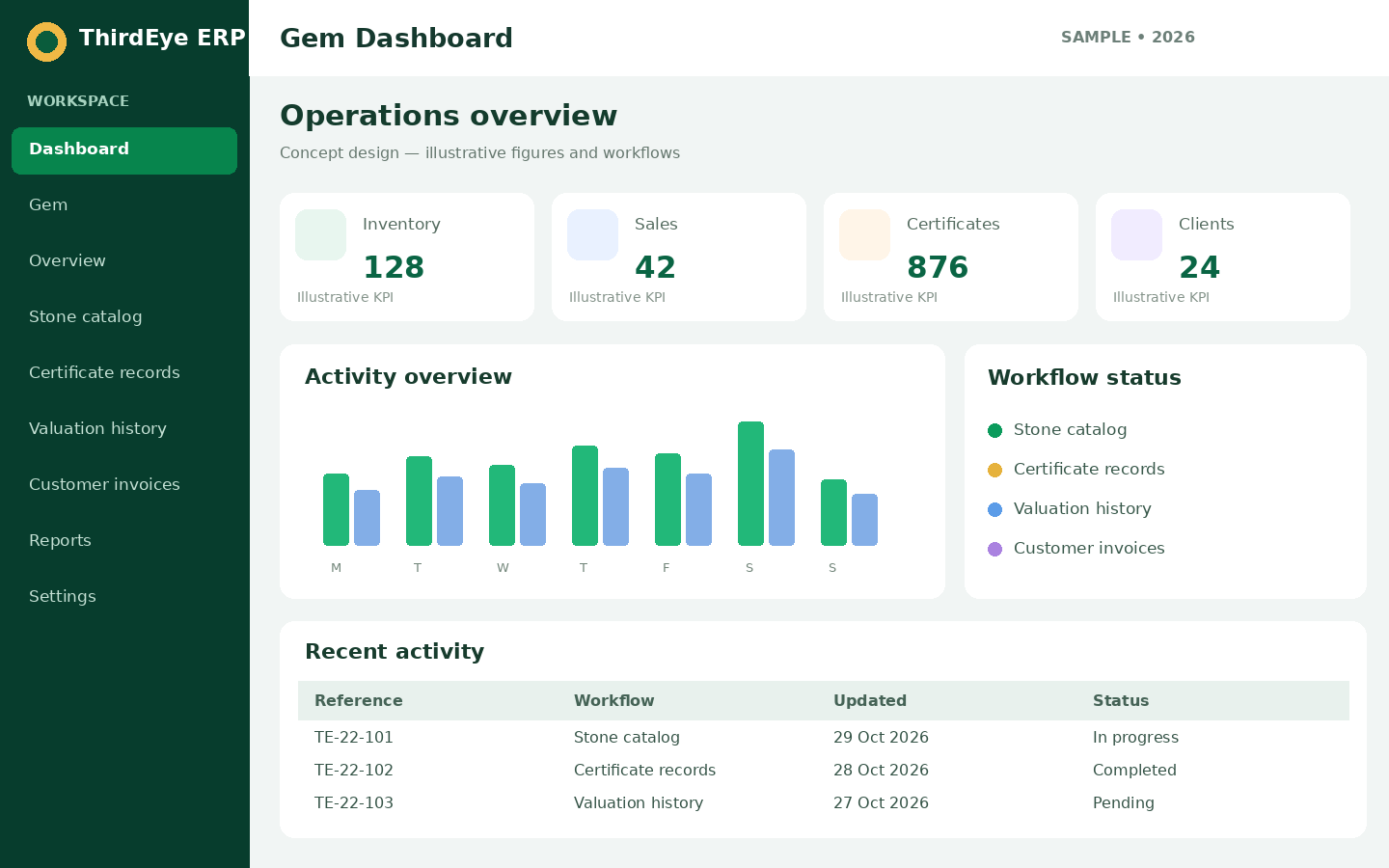Click the blue Valuation history status dot

[994, 509]
